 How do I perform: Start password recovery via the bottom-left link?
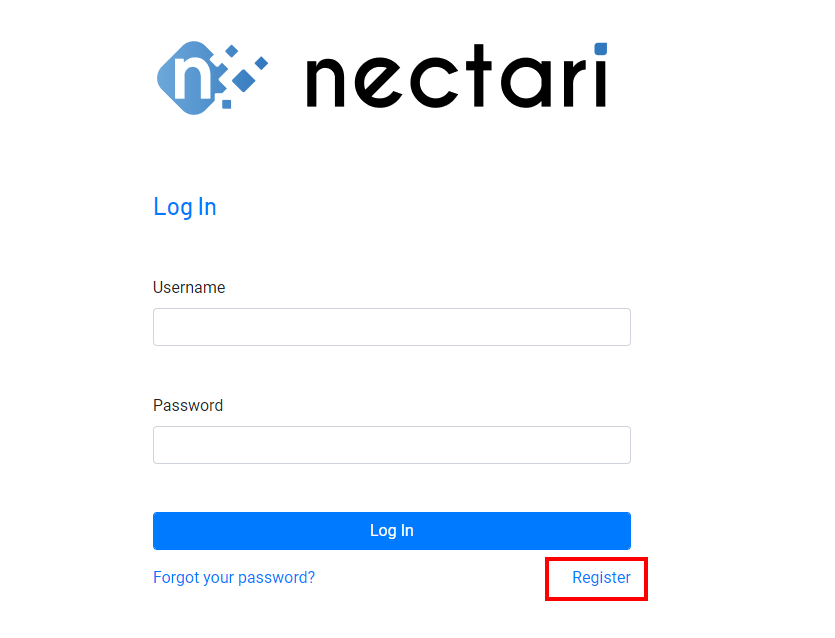pos(234,577)
